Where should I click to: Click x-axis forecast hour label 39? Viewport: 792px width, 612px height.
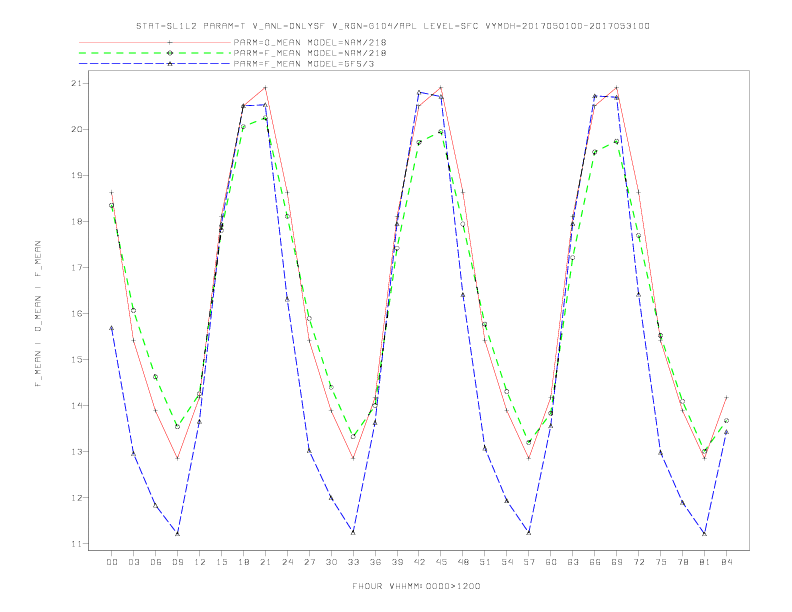pos(397,562)
